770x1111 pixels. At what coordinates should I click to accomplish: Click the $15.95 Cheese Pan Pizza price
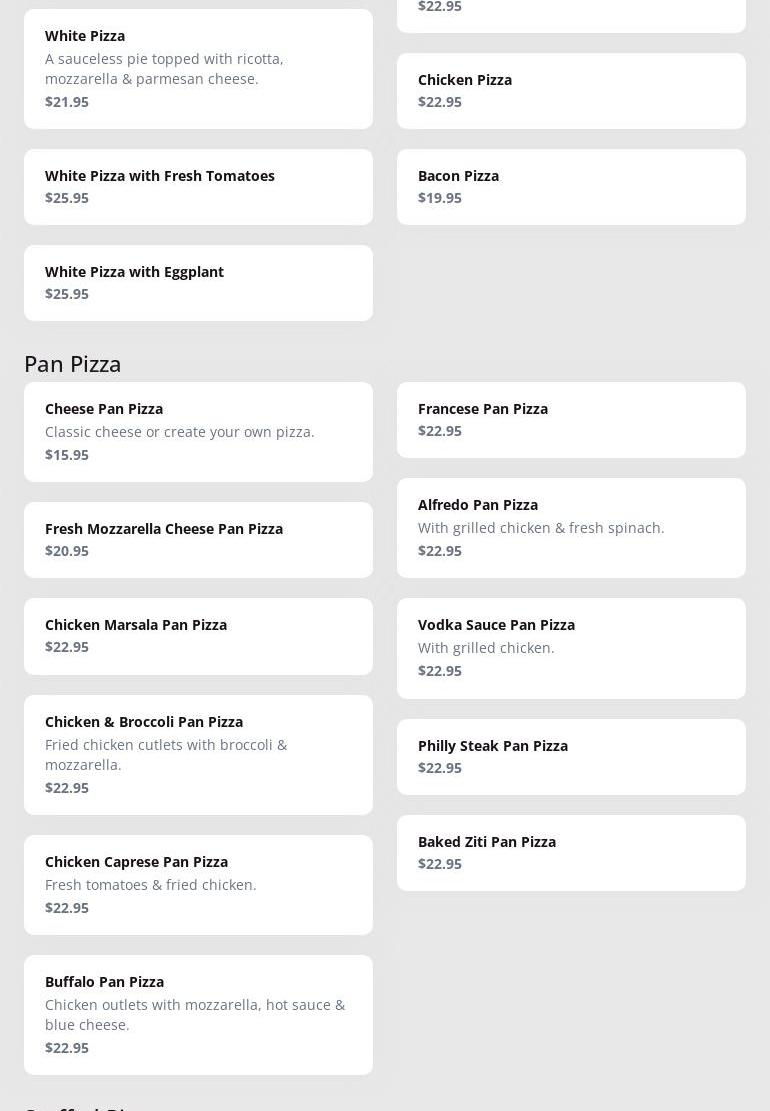pyautogui.click(x=67, y=455)
